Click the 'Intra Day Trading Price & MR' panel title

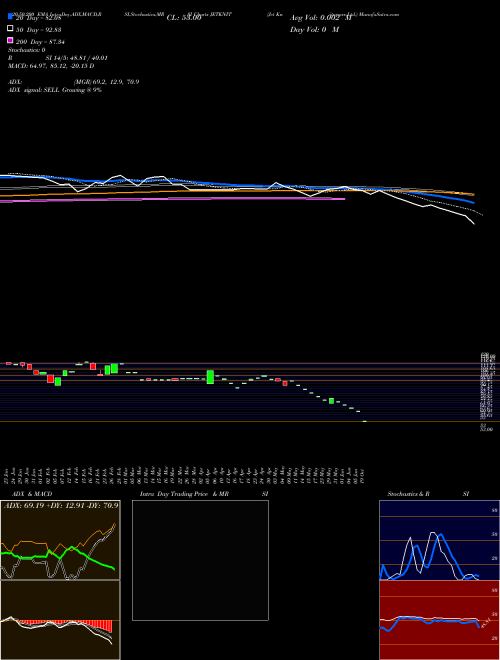(184, 494)
